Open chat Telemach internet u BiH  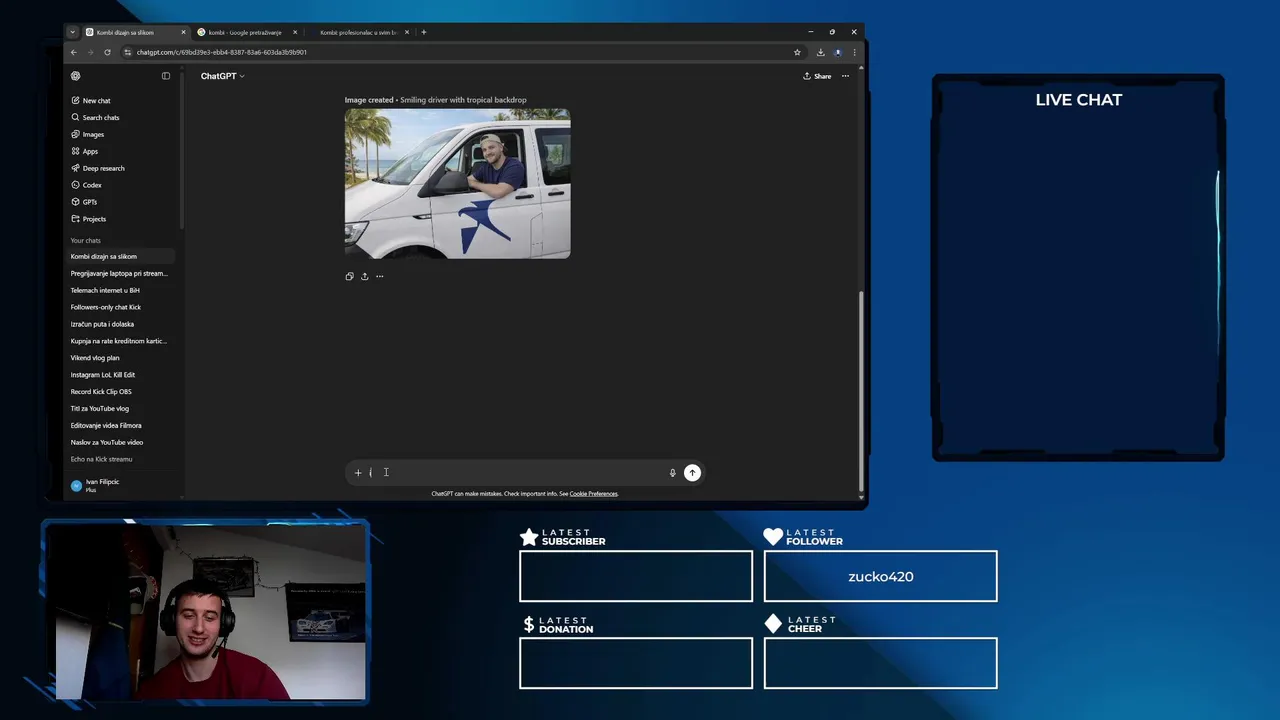[120, 291]
